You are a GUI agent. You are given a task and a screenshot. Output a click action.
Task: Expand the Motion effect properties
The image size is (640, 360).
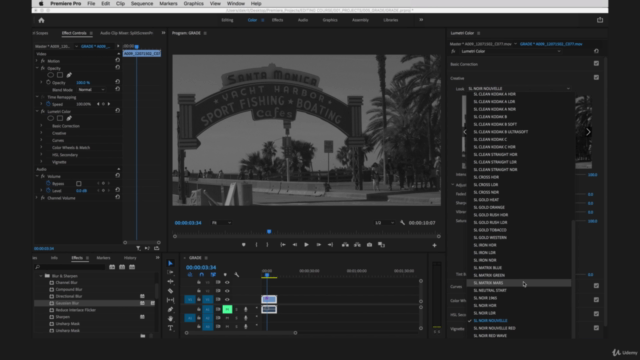[x=37, y=61]
